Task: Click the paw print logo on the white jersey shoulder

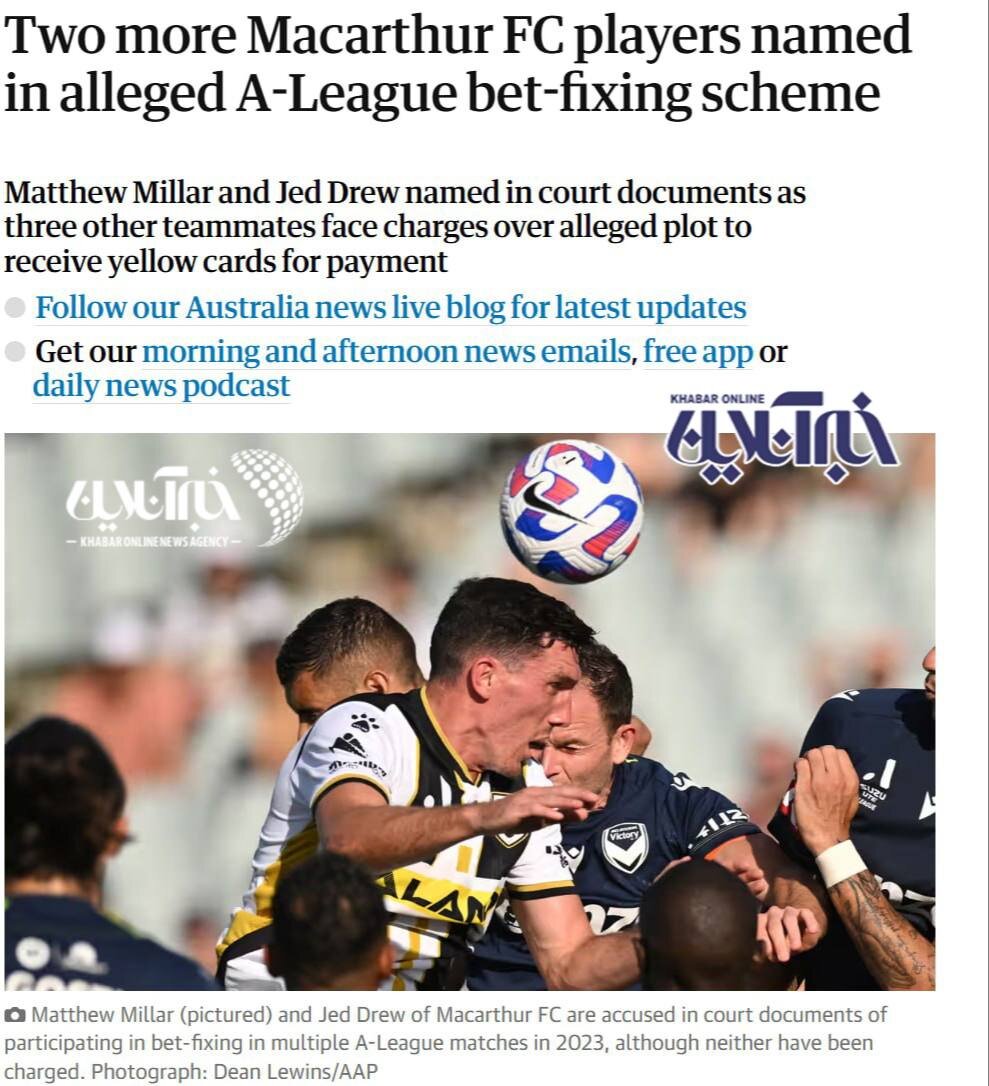Action: (x=364, y=722)
